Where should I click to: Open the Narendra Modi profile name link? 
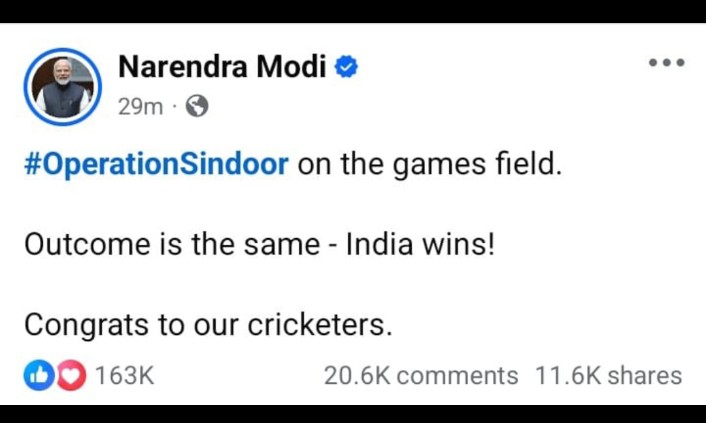click(x=222, y=67)
